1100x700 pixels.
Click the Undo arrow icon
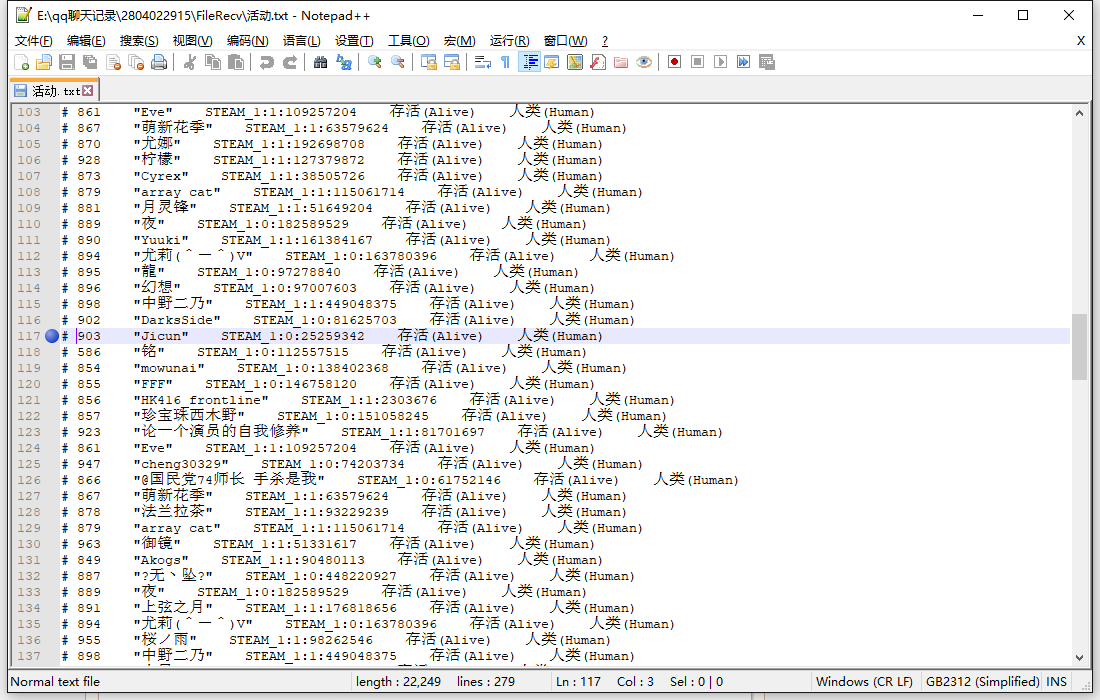click(x=267, y=62)
